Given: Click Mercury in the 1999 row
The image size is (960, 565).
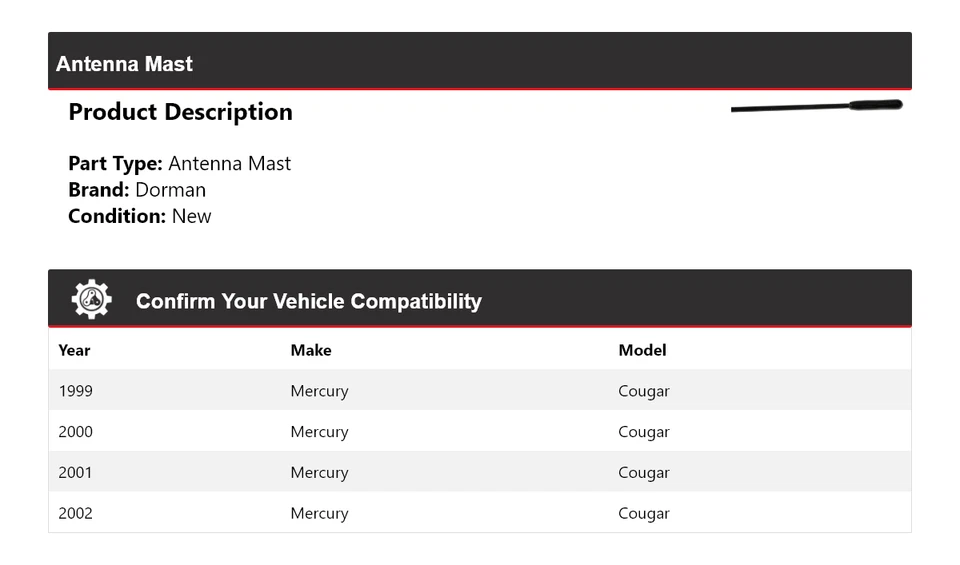Looking at the screenshot, I should 319,391.
